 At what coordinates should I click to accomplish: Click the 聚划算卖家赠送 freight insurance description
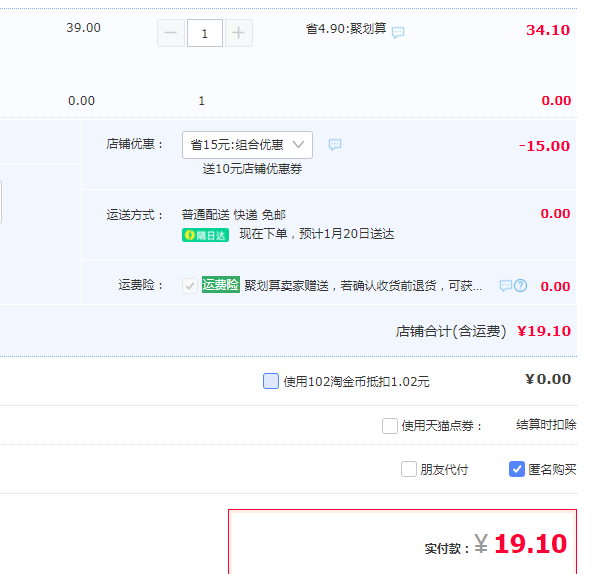(363, 286)
